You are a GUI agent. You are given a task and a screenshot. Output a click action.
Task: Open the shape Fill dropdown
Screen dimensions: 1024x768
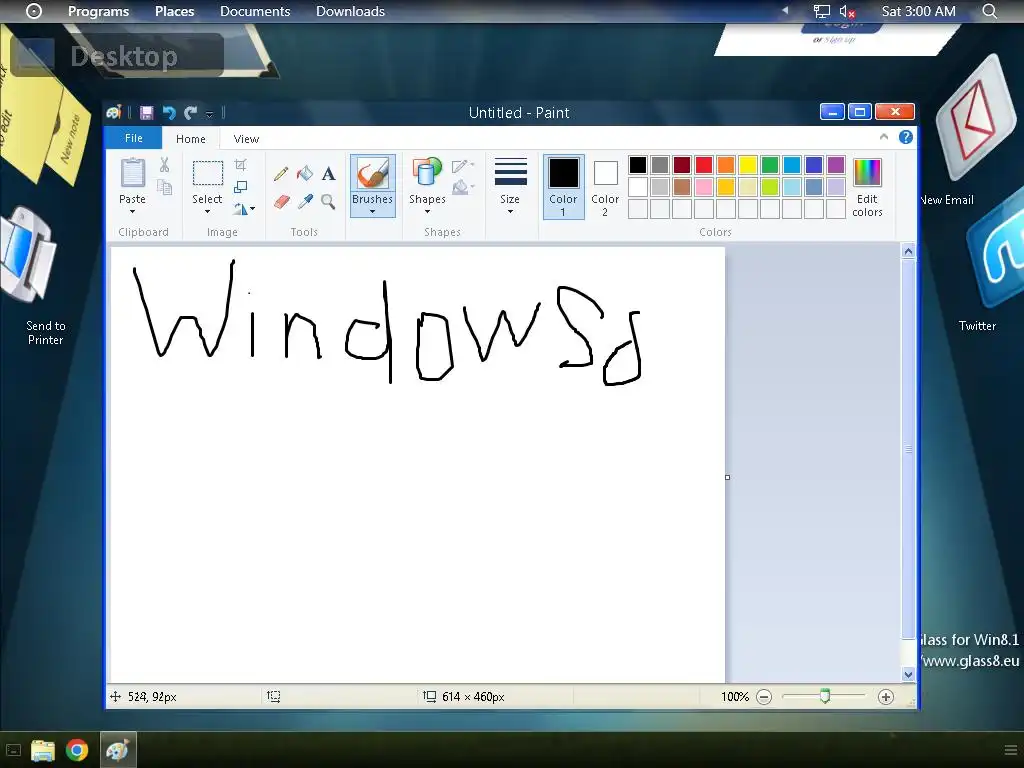pyautogui.click(x=463, y=188)
